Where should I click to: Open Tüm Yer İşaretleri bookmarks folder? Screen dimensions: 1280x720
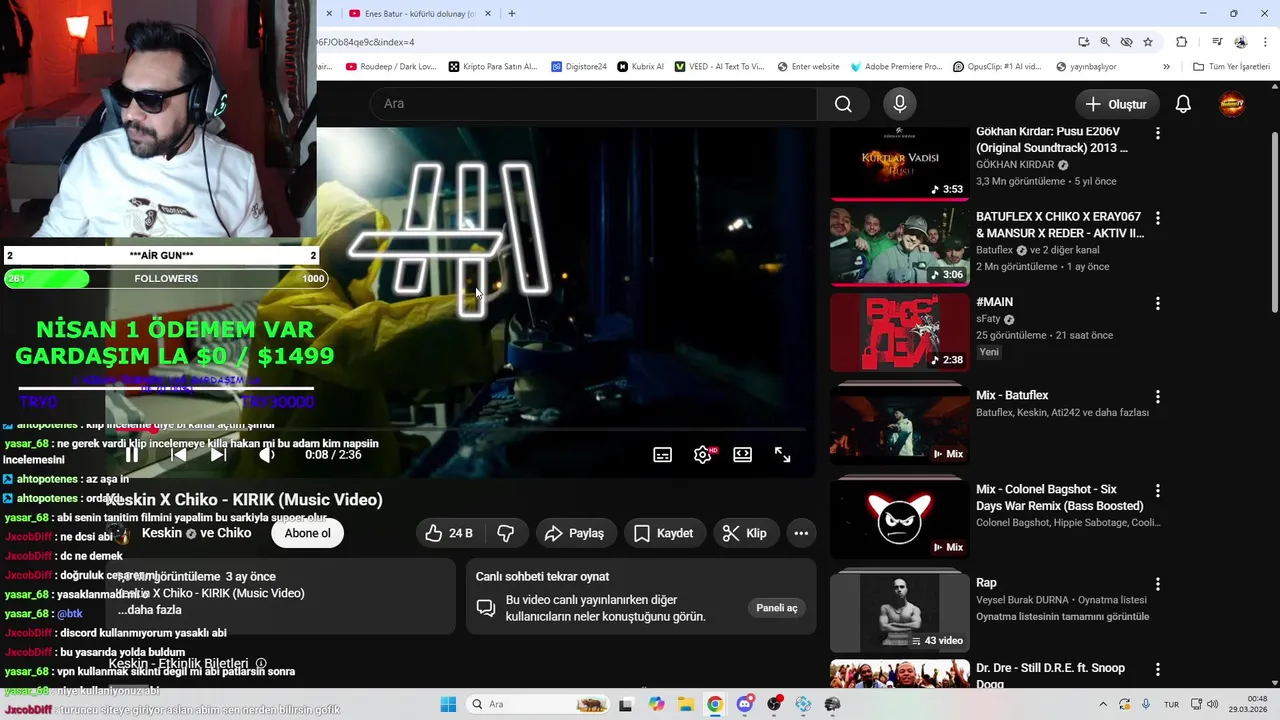pyautogui.click(x=1231, y=67)
